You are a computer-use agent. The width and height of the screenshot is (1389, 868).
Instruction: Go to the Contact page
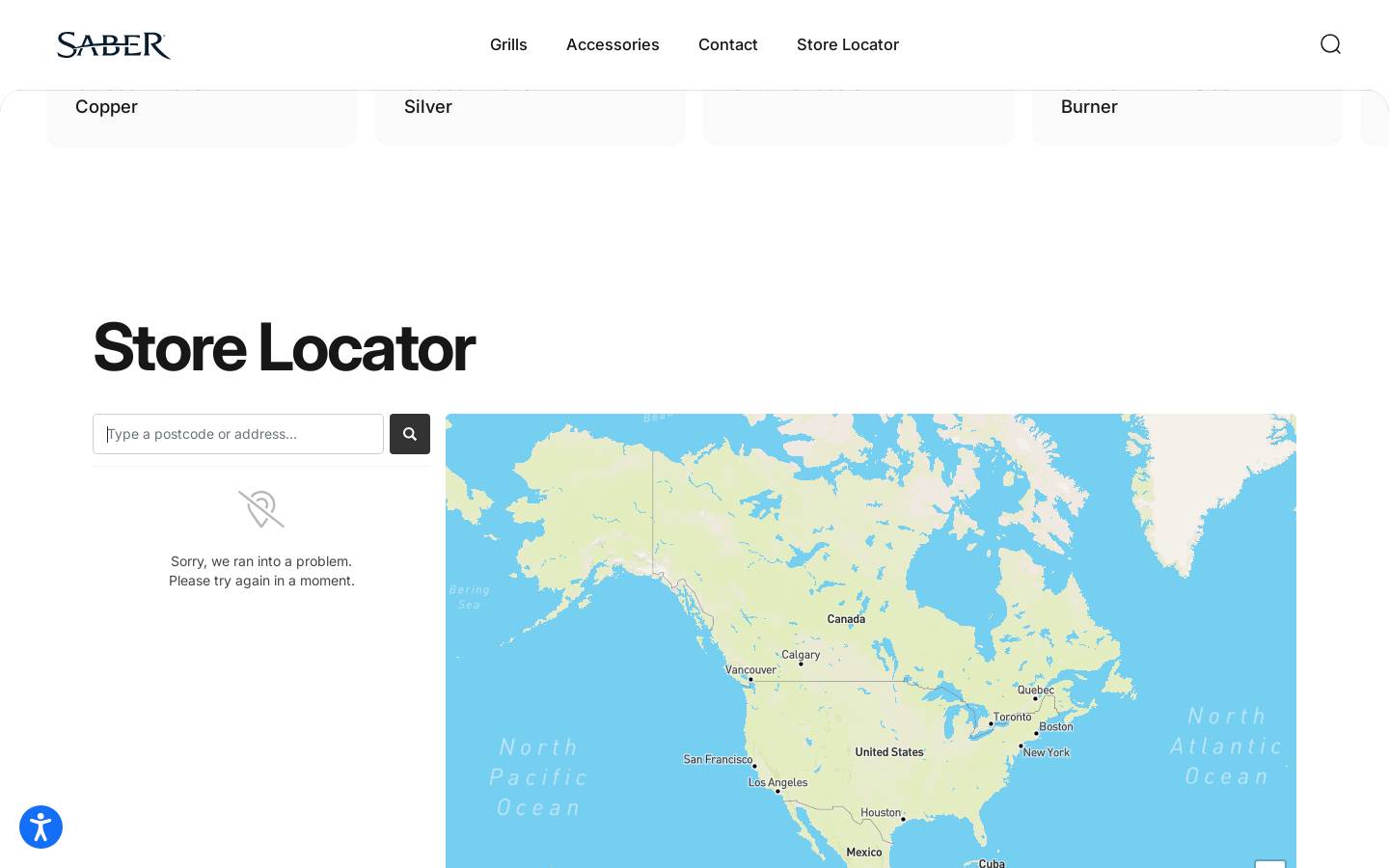point(728,44)
